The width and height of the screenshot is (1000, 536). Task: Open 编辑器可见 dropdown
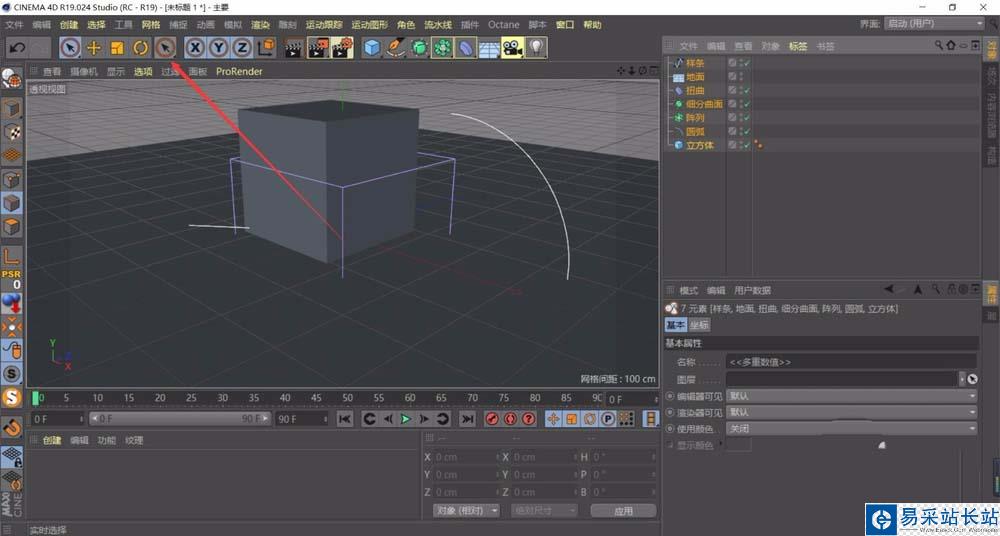(x=850, y=397)
